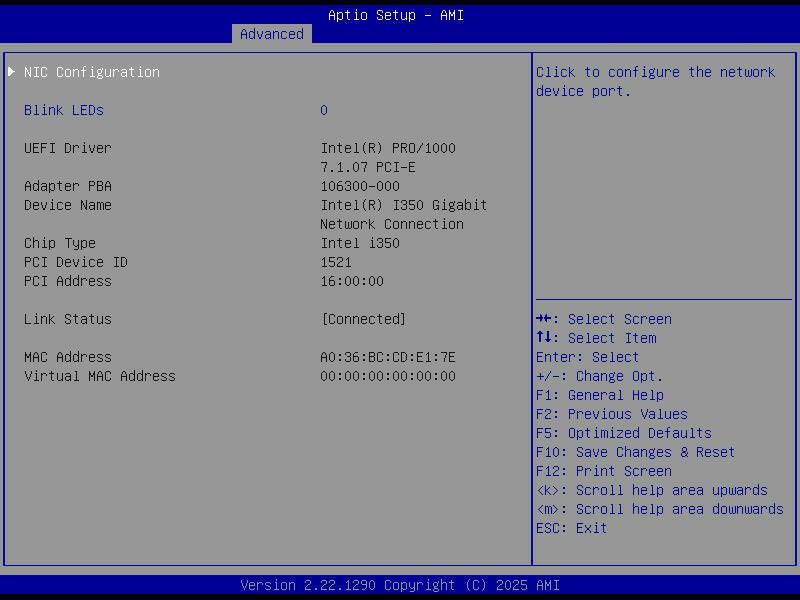Click the Device Name label
This screenshot has width=800, height=600.
coord(67,205)
